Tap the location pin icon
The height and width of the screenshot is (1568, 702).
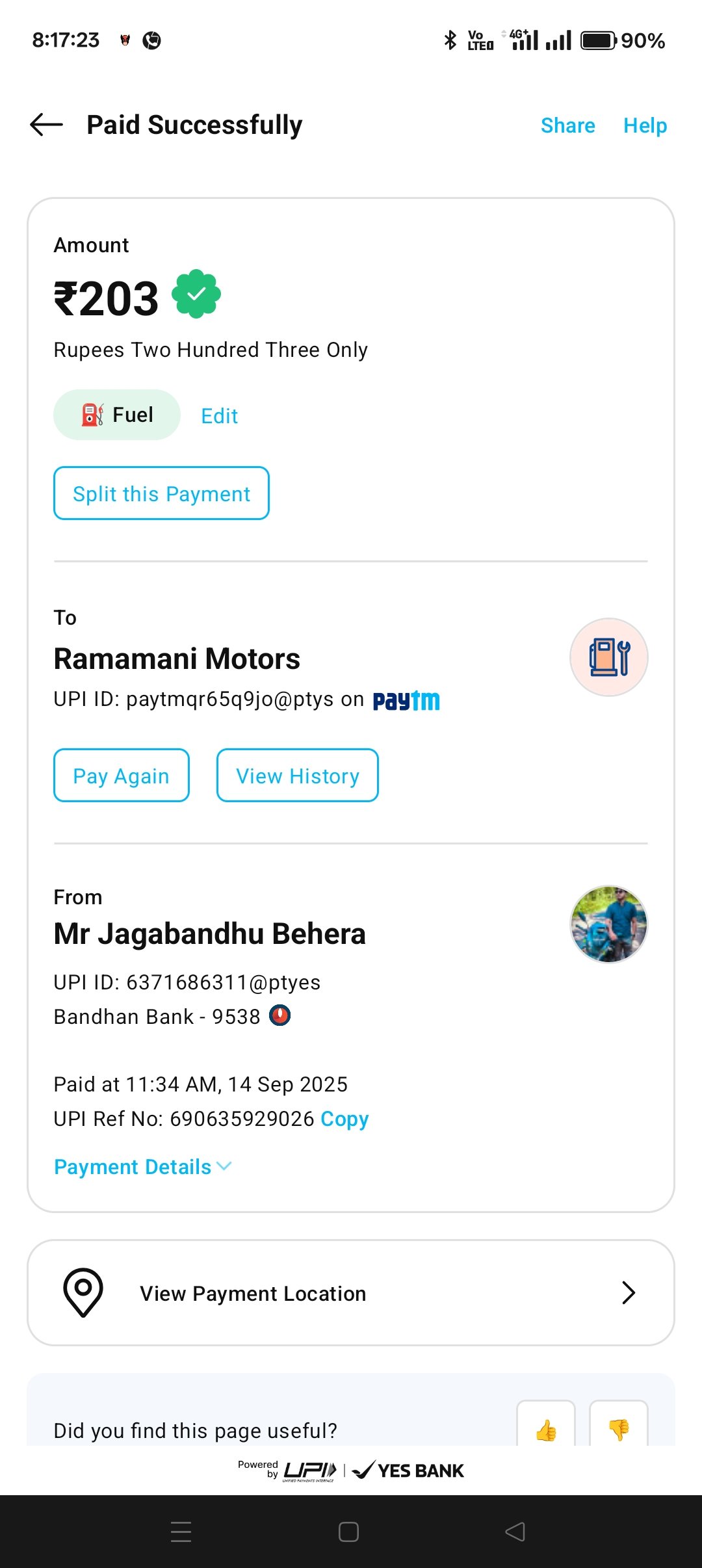coord(83,1292)
